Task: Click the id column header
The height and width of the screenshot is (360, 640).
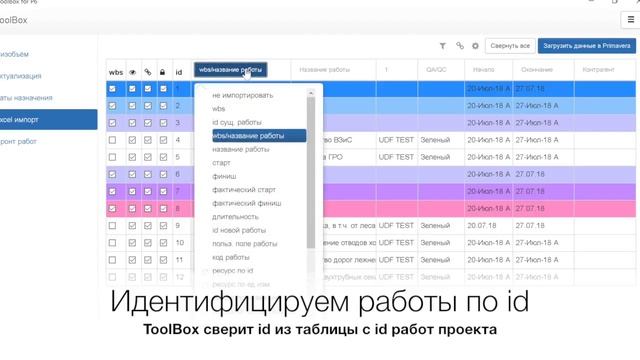Action: pos(179,72)
